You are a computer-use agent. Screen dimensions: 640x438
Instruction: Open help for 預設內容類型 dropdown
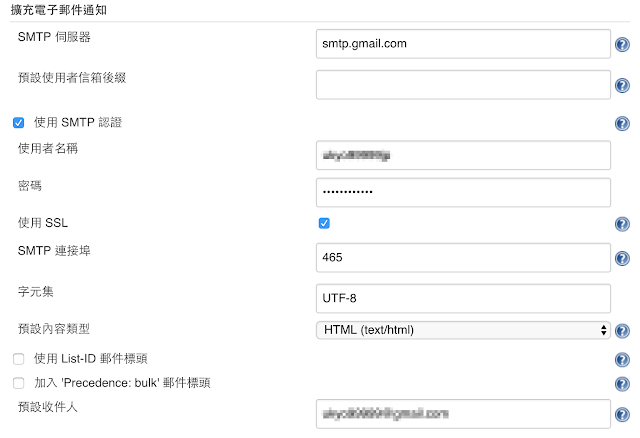click(x=622, y=331)
